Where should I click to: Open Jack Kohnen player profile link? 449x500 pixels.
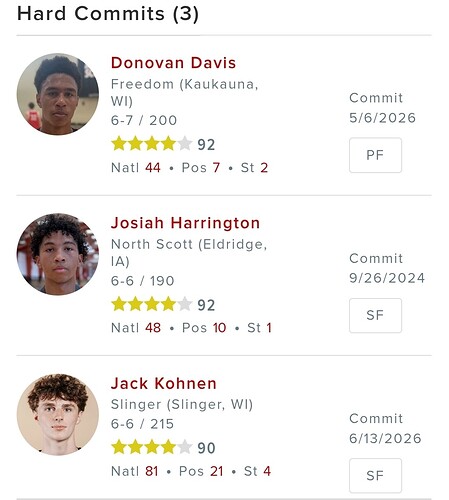164,383
